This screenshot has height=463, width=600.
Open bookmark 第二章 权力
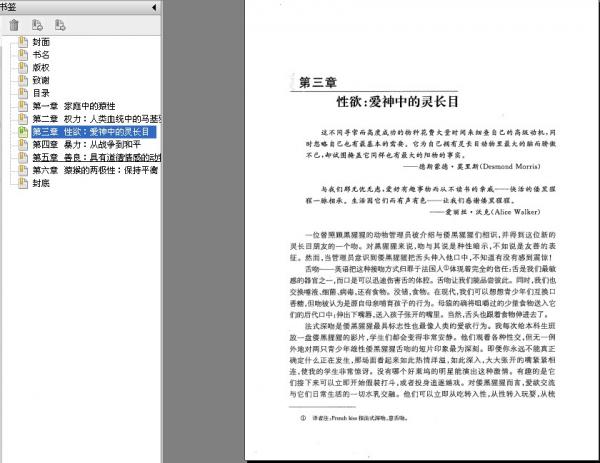point(96,119)
